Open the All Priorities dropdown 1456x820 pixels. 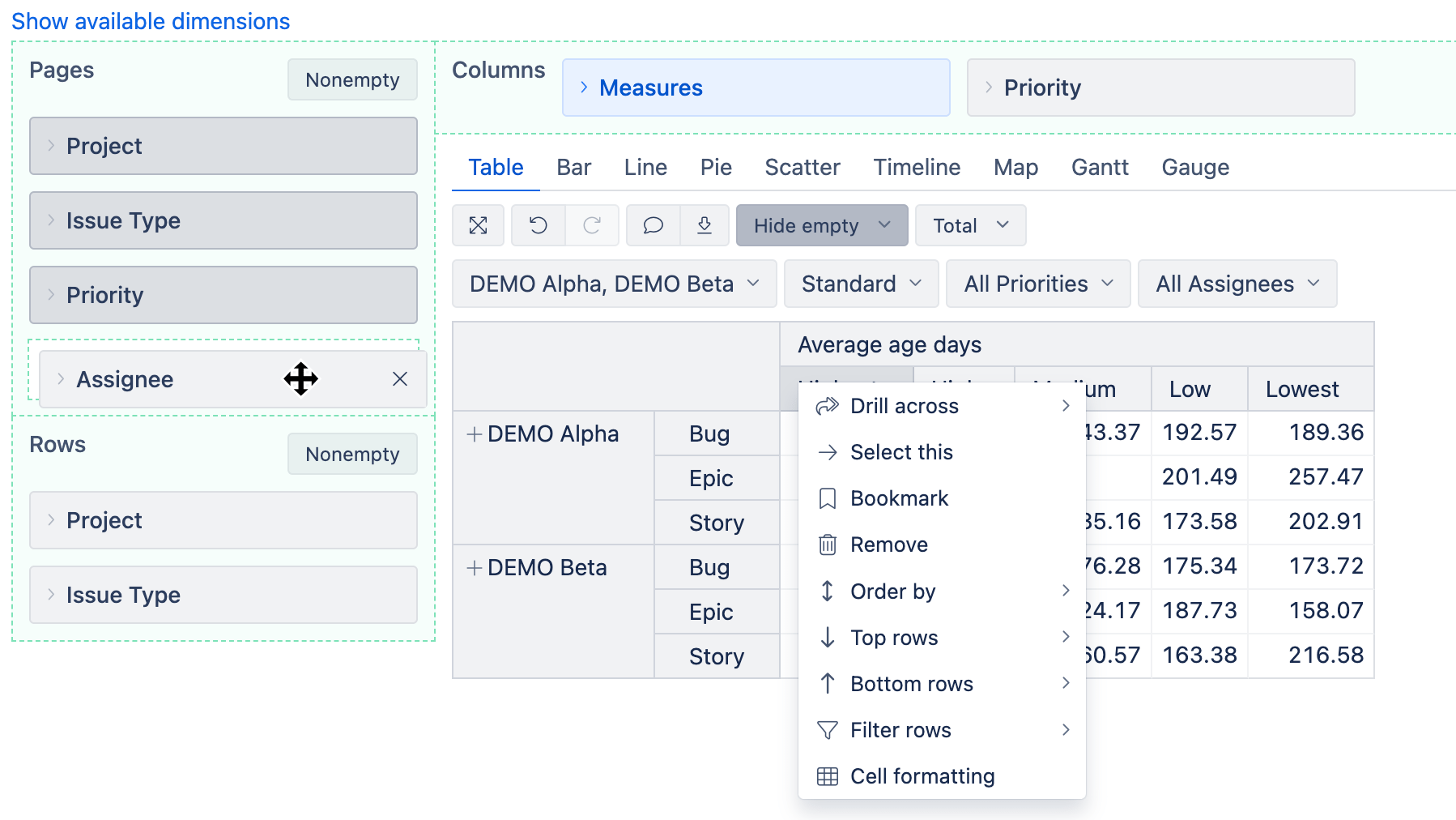[1037, 284]
